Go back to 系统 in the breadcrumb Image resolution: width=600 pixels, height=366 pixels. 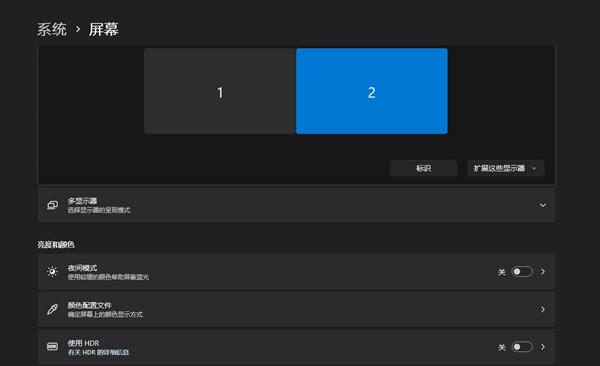52,29
